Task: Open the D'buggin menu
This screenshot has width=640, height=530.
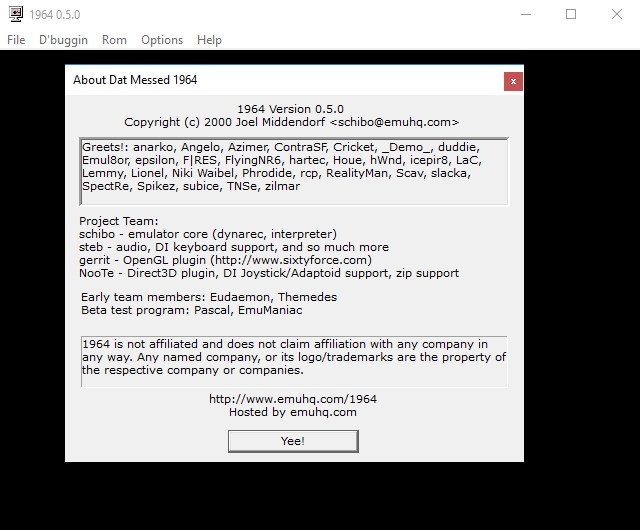Action: pos(63,40)
